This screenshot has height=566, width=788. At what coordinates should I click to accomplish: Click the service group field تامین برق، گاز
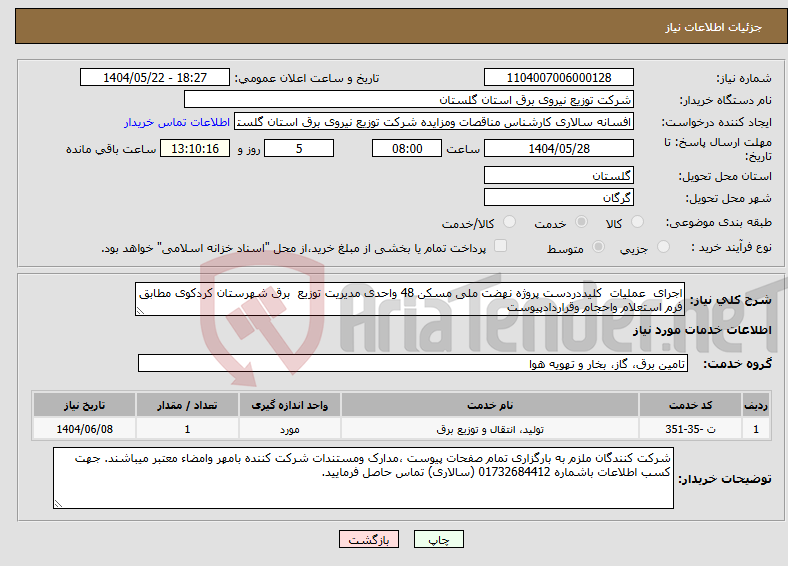(413, 363)
